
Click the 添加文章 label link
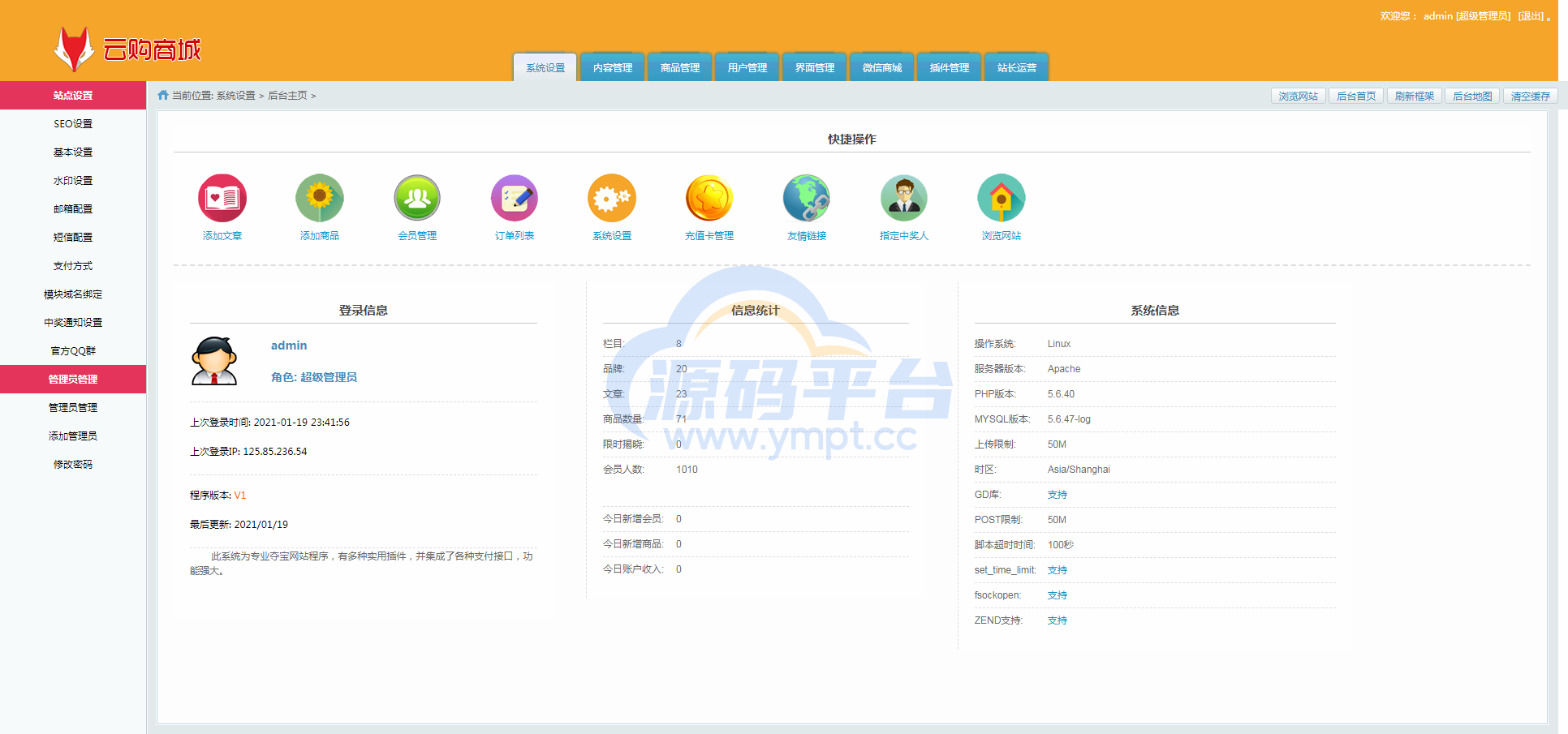tap(222, 235)
